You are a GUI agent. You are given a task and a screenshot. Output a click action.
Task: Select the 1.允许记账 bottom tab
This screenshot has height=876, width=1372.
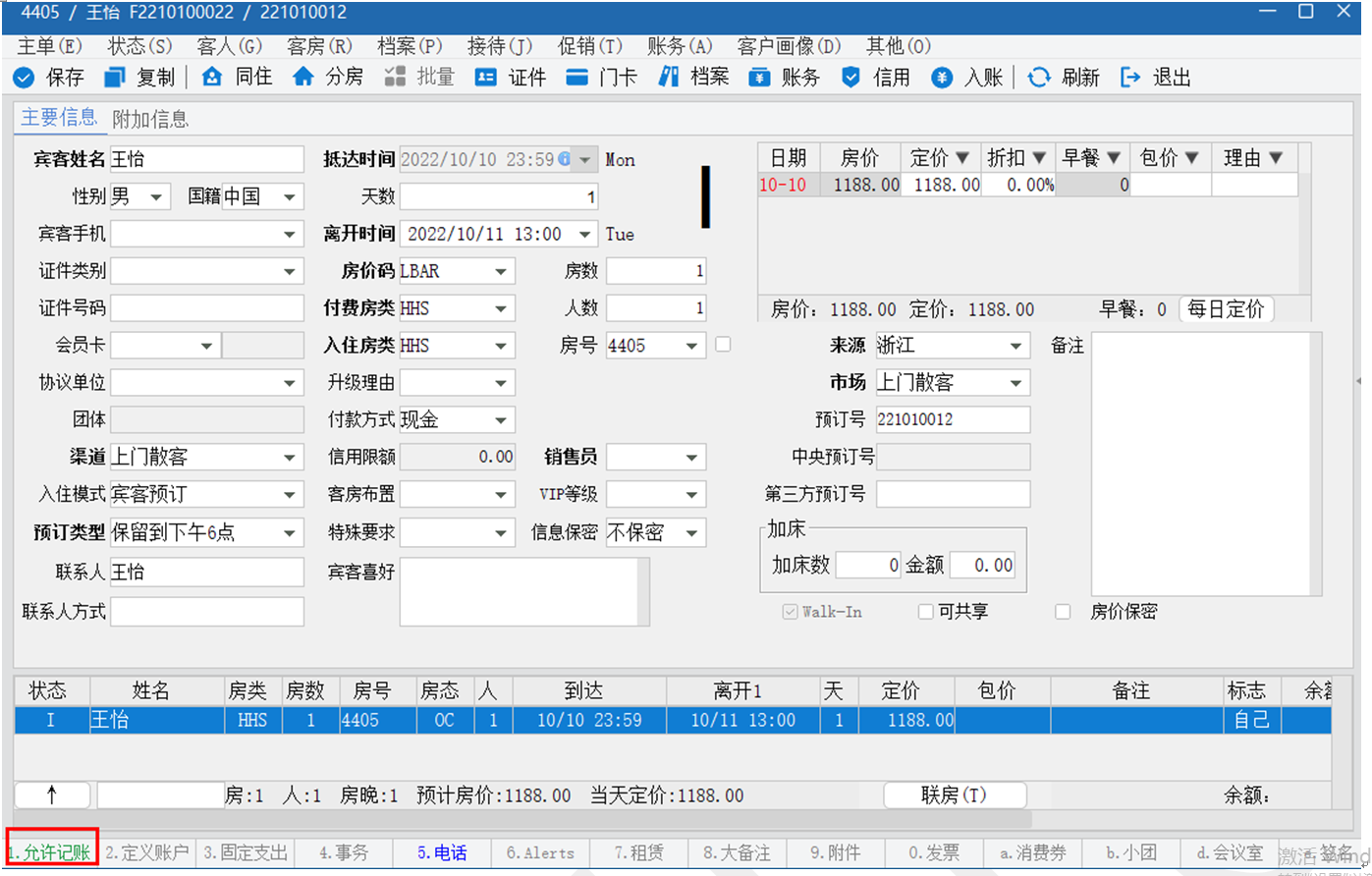point(50,852)
